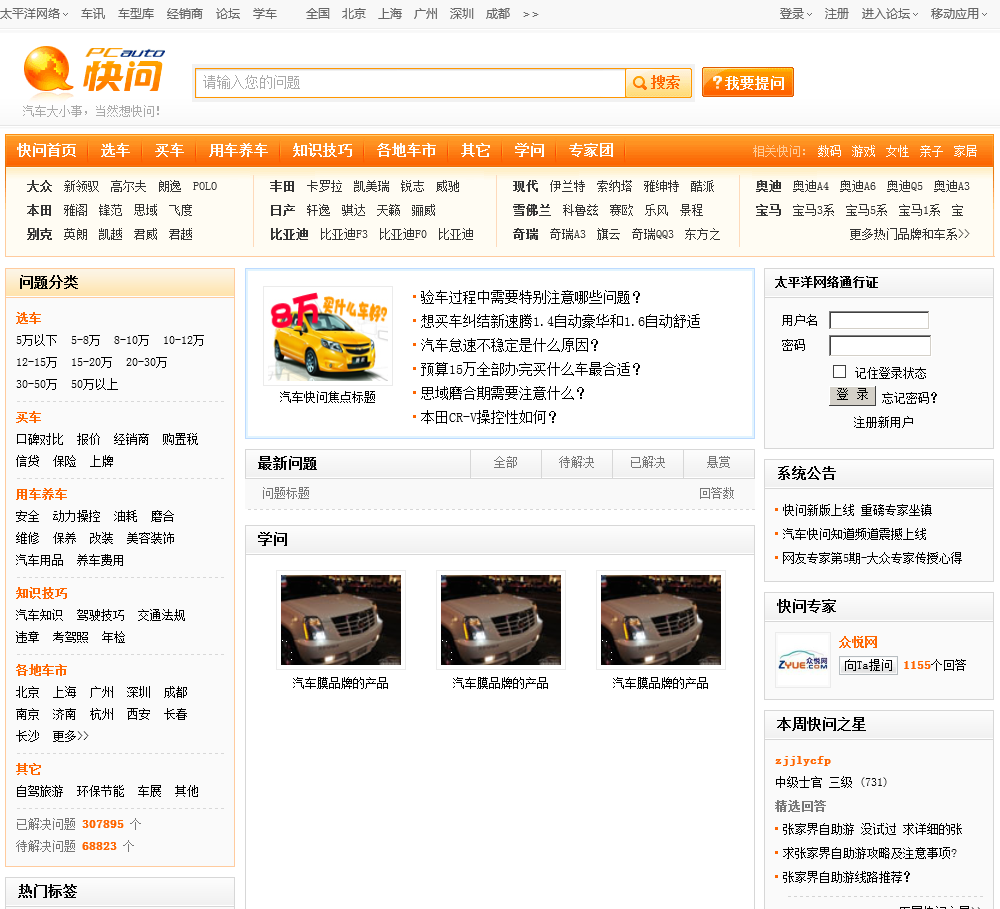
Task: Open 用车养车 nav menu item
Action: point(238,151)
